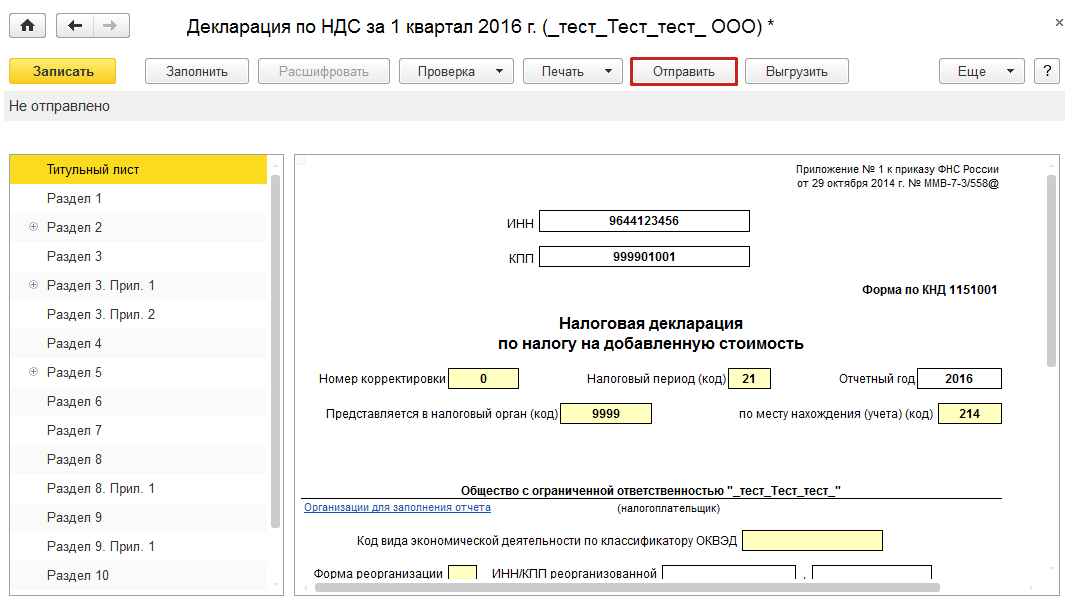Screen dimensions: 1079x604
Task: Click the Записать button
Action: [63, 71]
